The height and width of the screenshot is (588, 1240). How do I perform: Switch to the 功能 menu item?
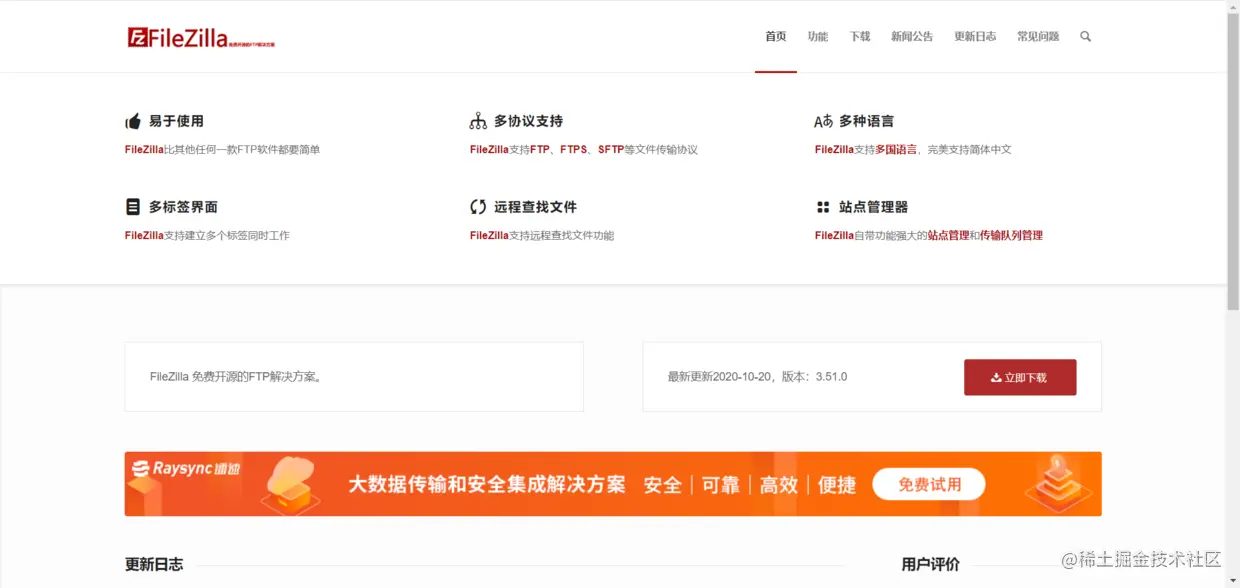[818, 36]
